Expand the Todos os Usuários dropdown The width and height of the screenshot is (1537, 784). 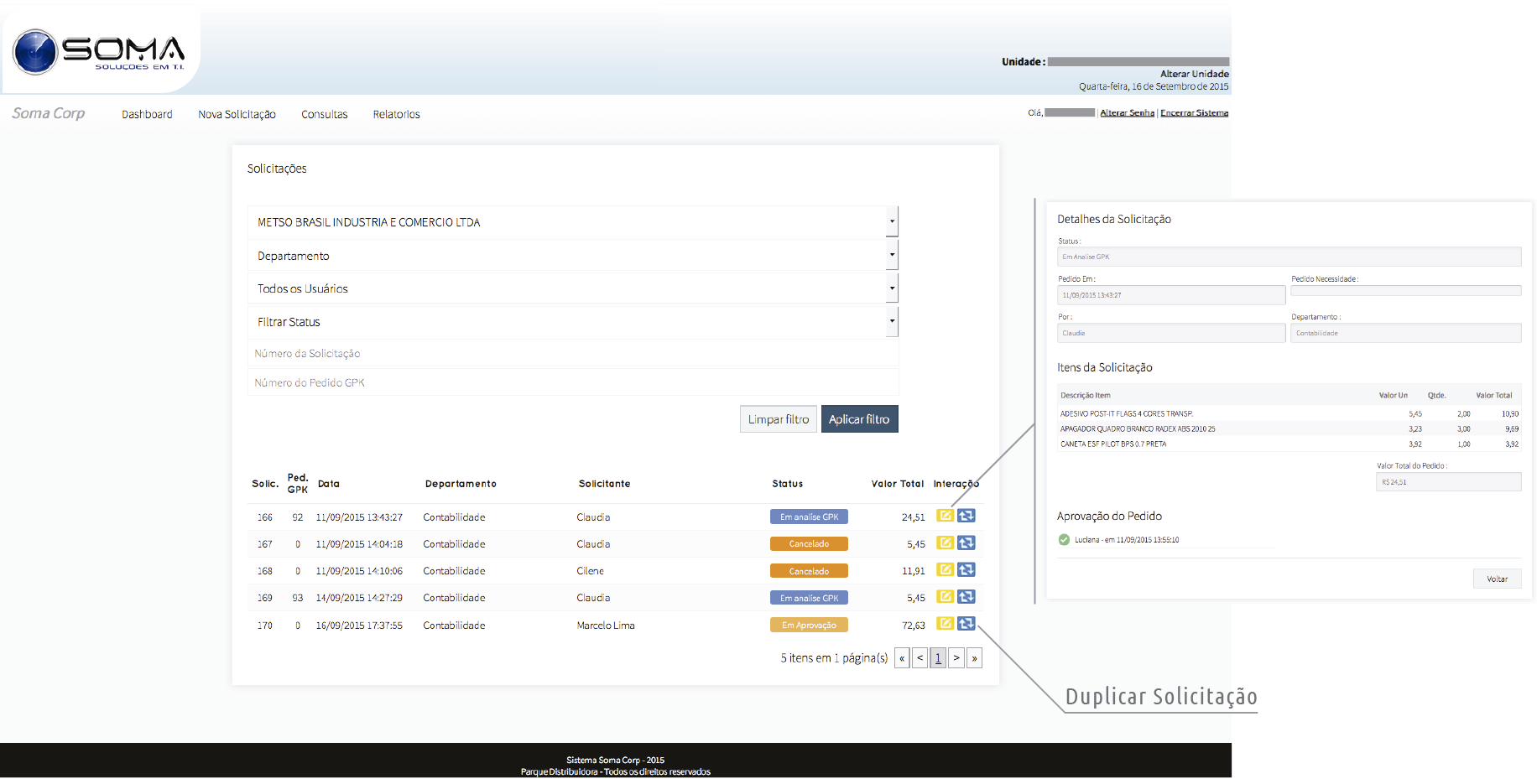pyautogui.click(x=892, y=288)
